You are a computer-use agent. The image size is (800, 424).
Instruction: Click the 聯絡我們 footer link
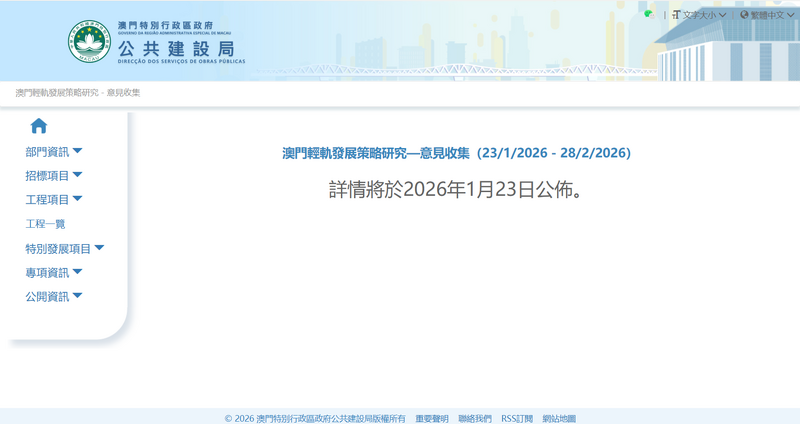pyautogui.click(x=474, y=418)
